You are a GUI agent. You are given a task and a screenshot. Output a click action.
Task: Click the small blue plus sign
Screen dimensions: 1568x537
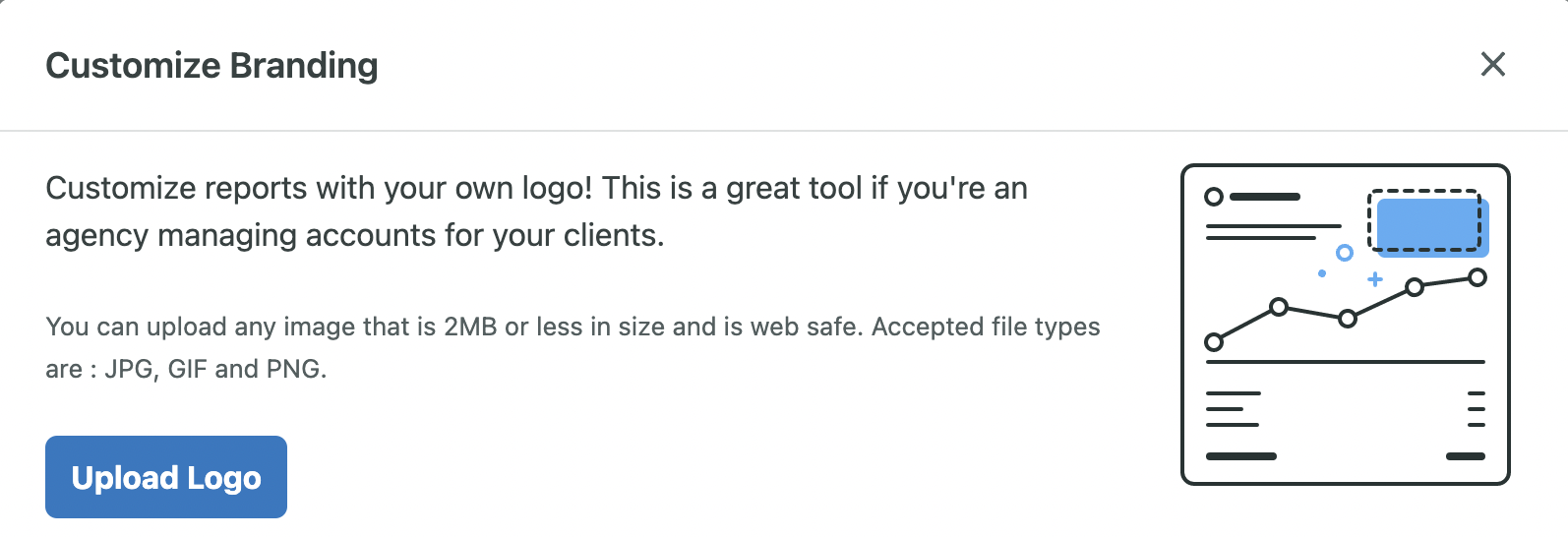point(1375,279)
